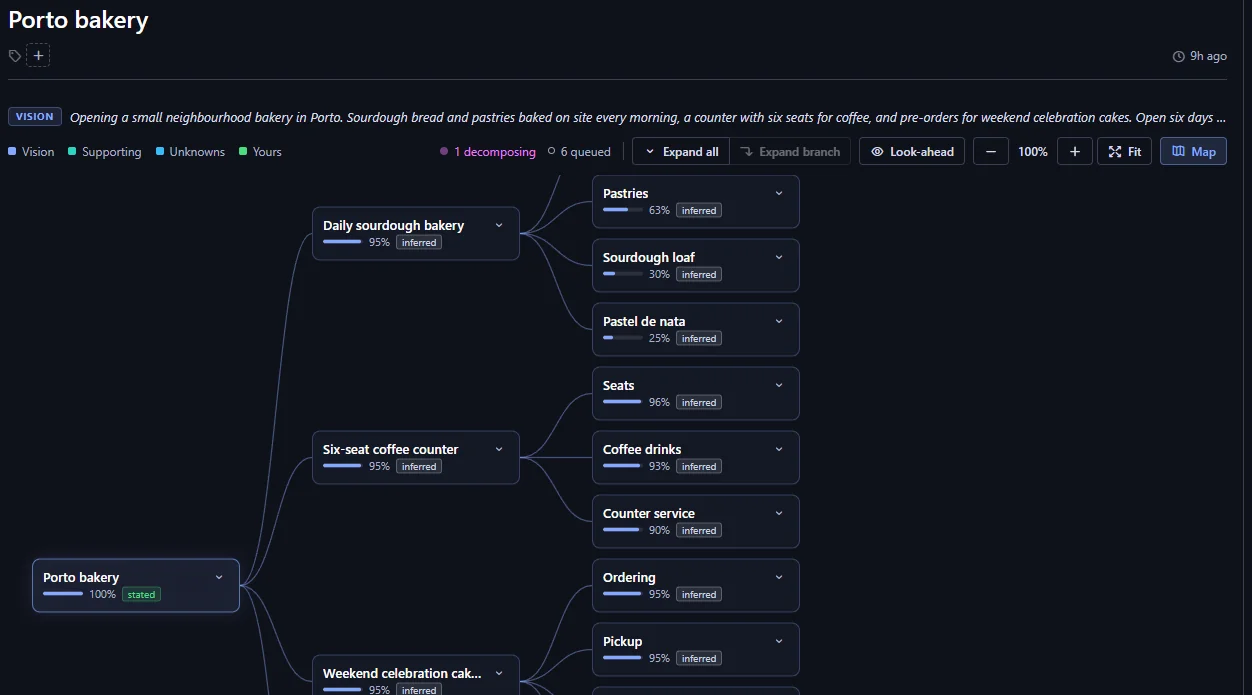The height and width of the screenshot is (695, 1252).
Task: Click the Expand branch button
Action: [790, 152]
